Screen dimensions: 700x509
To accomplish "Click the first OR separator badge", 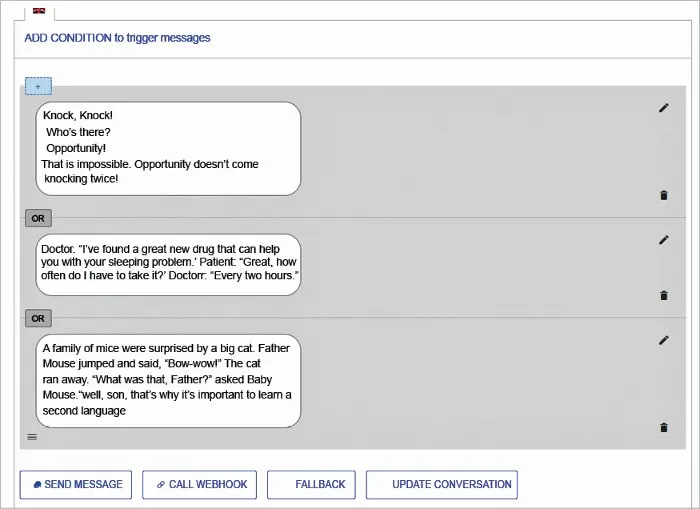I will click(x=38, y=218).
